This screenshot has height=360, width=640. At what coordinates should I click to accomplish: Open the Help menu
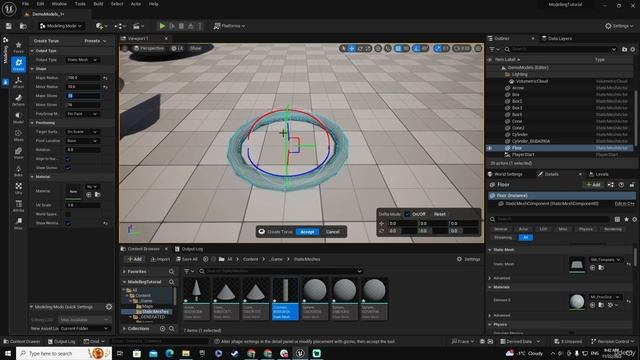[153, 4]
